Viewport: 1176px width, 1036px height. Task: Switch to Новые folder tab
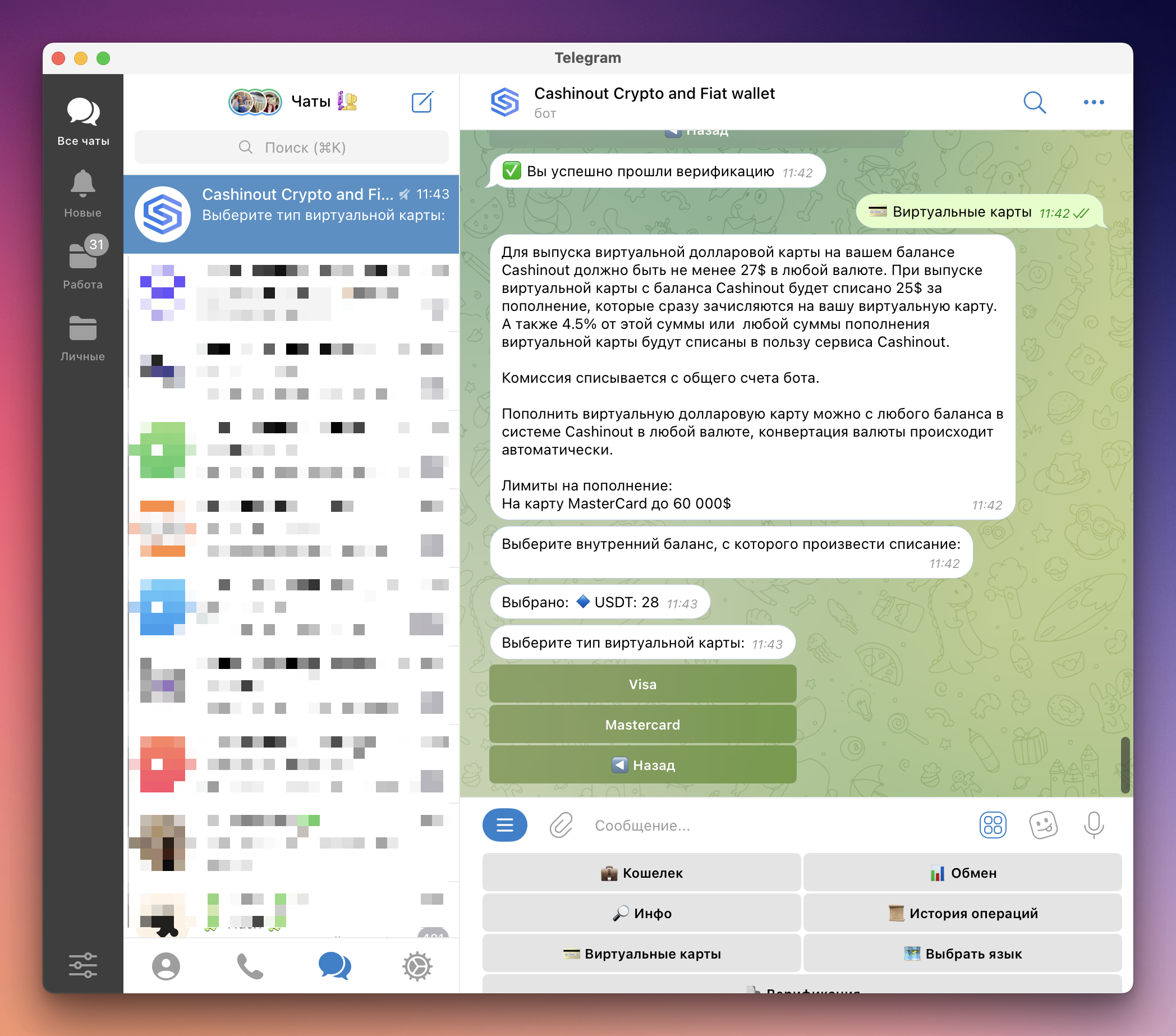click(x=83, y=193)
